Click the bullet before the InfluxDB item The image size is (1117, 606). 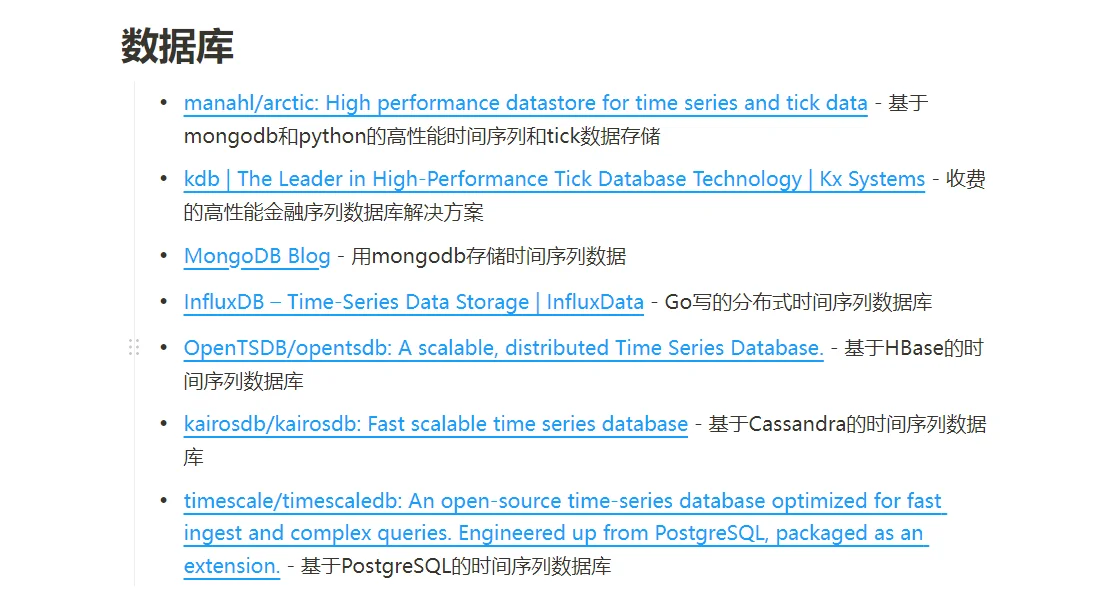point(164,301)
